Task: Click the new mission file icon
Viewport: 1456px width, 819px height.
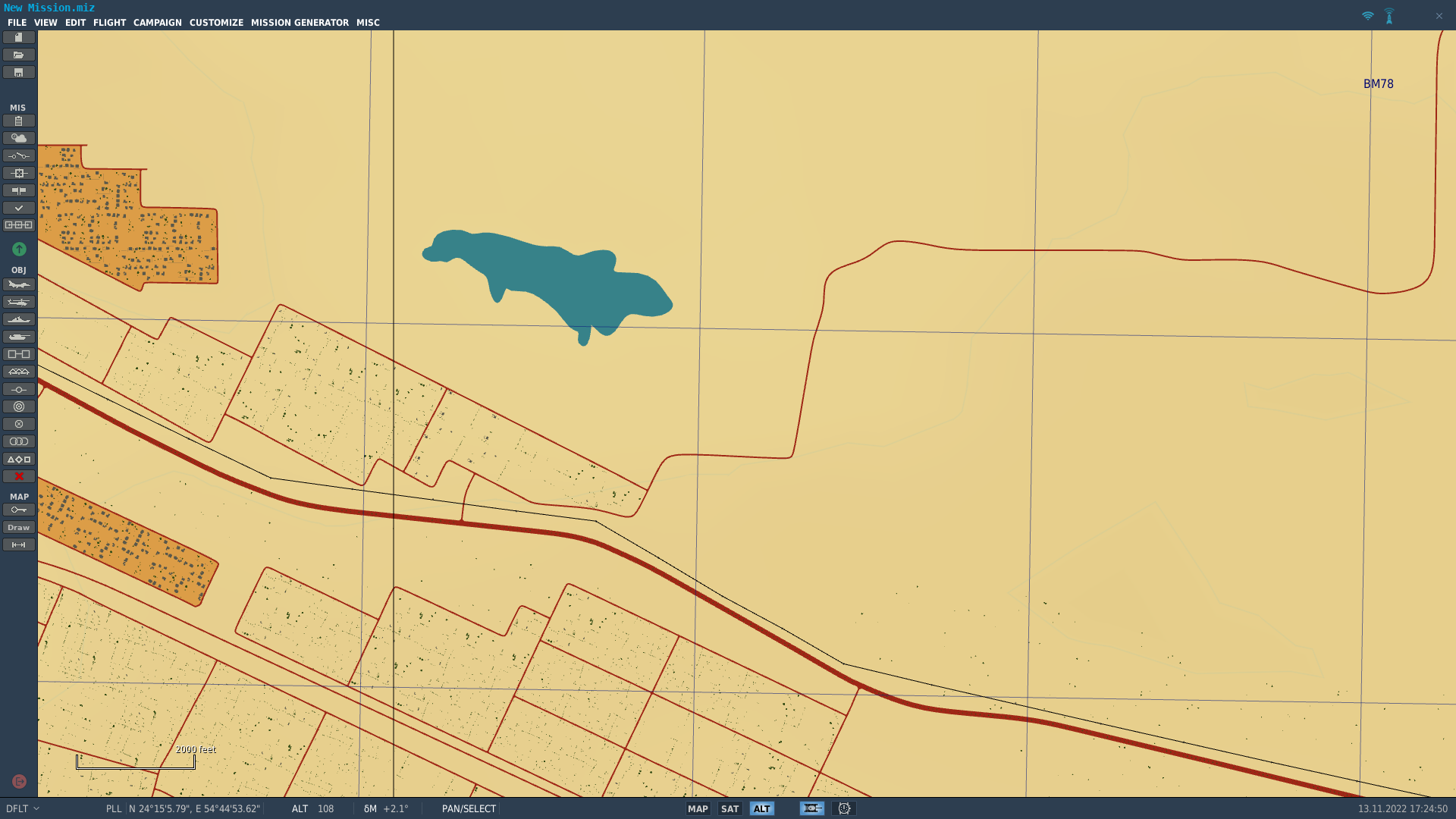Action: [18, 37]
